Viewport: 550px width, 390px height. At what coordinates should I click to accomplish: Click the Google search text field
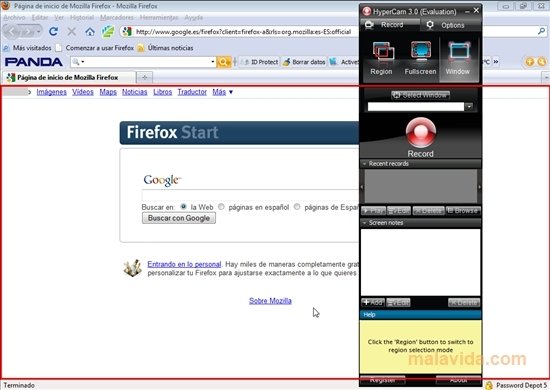[x=250, y=195]
